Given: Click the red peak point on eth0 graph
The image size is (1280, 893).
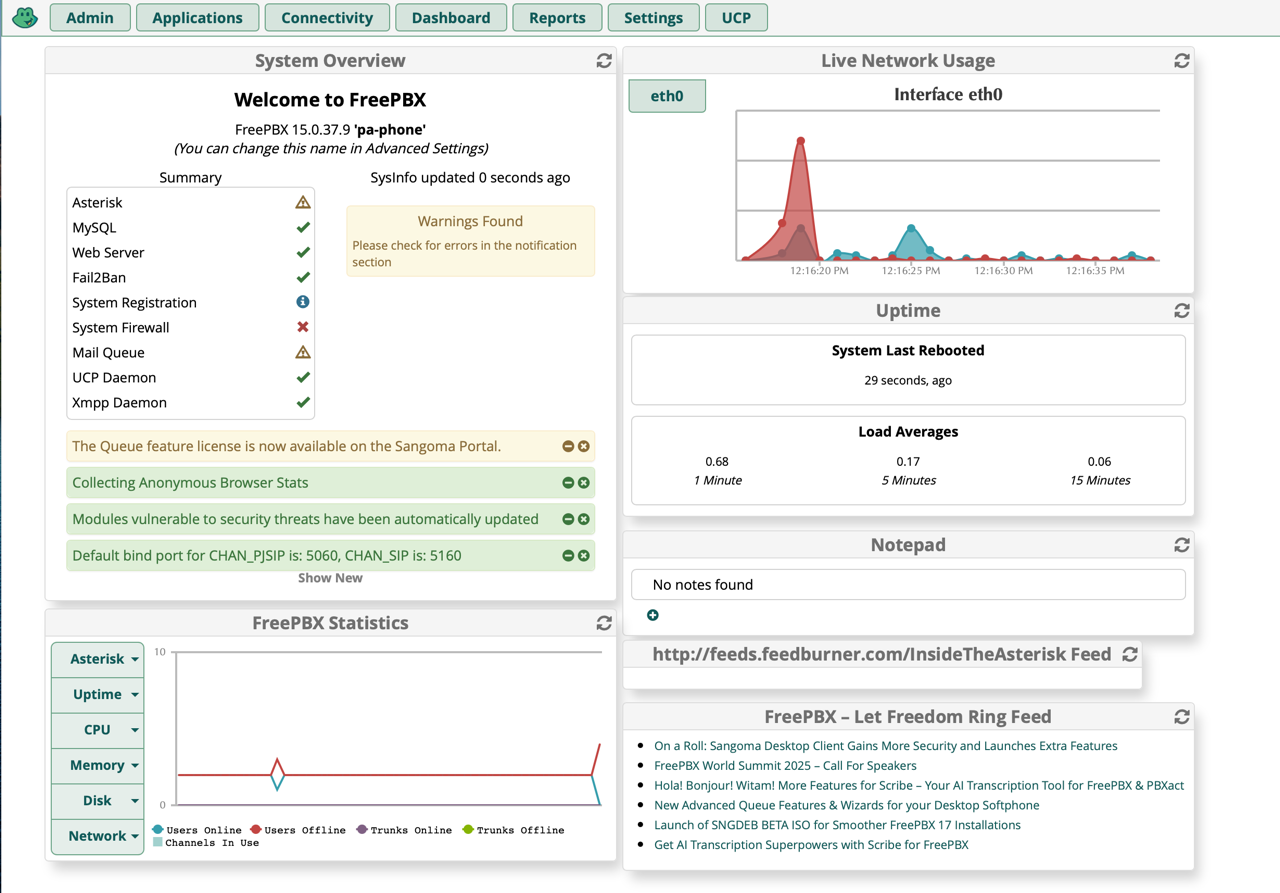Looking at the screenshot, I should [801, 142].
